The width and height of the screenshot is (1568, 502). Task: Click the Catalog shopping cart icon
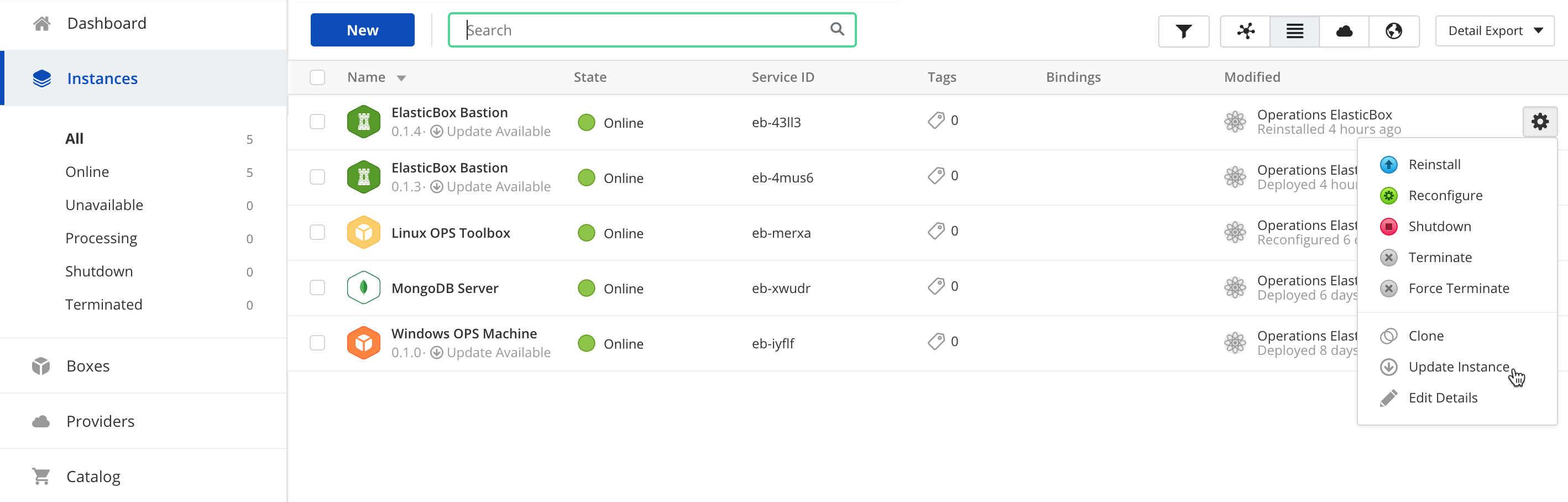click(41, 477)
